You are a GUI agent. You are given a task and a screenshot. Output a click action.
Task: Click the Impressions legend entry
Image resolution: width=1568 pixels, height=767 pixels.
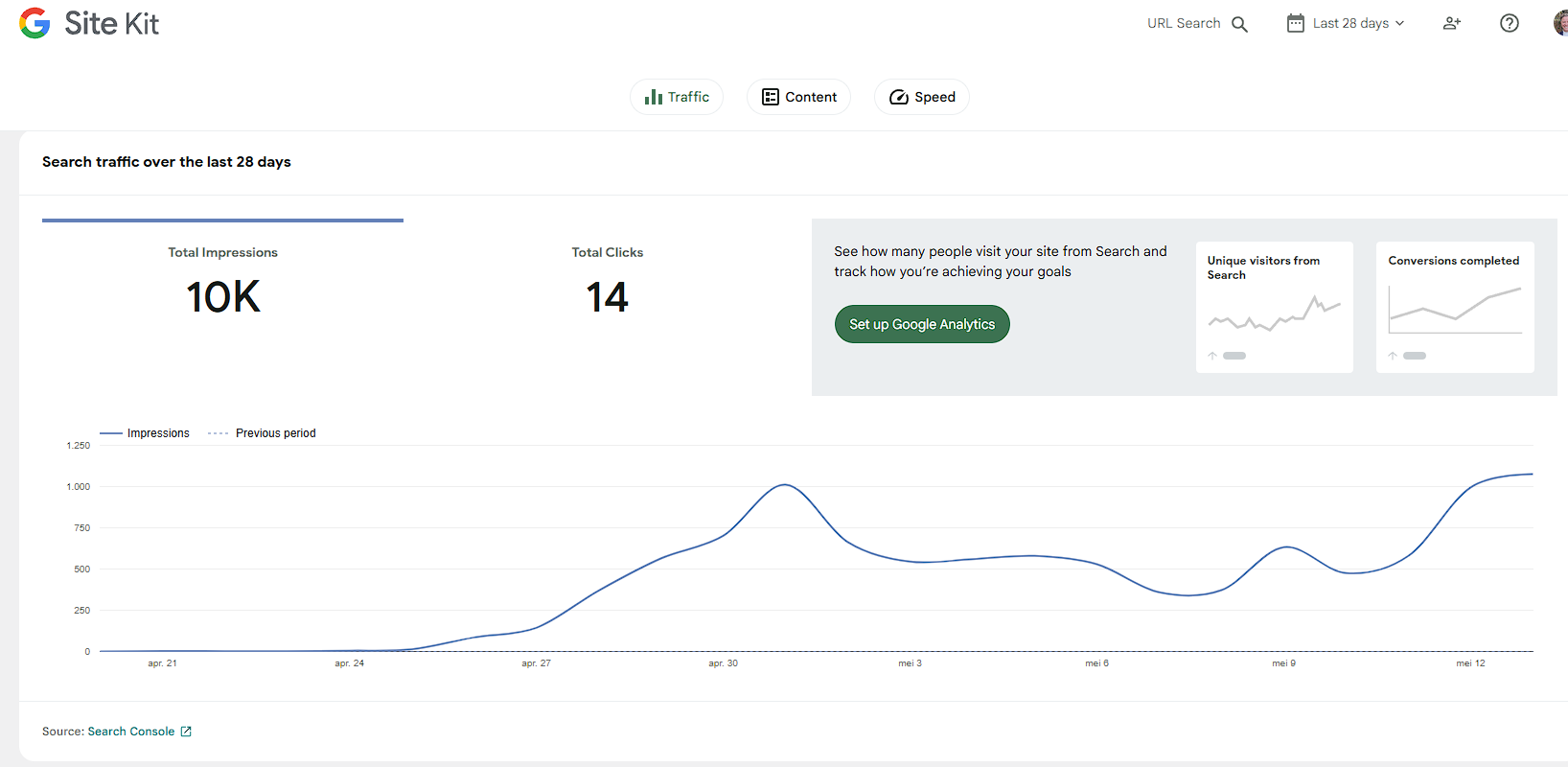pos(145,433)
